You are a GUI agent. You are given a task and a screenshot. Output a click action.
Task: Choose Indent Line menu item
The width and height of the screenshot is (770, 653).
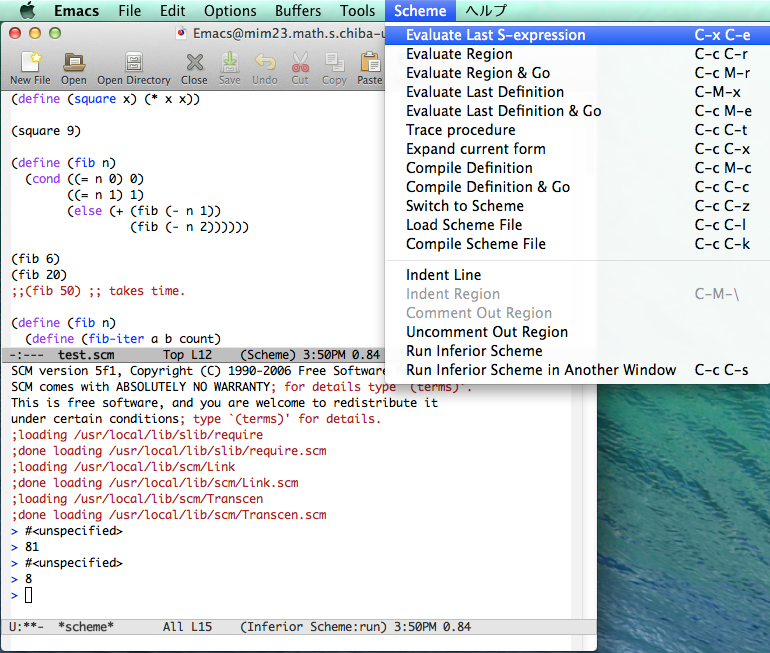click(x=578, y=275)
